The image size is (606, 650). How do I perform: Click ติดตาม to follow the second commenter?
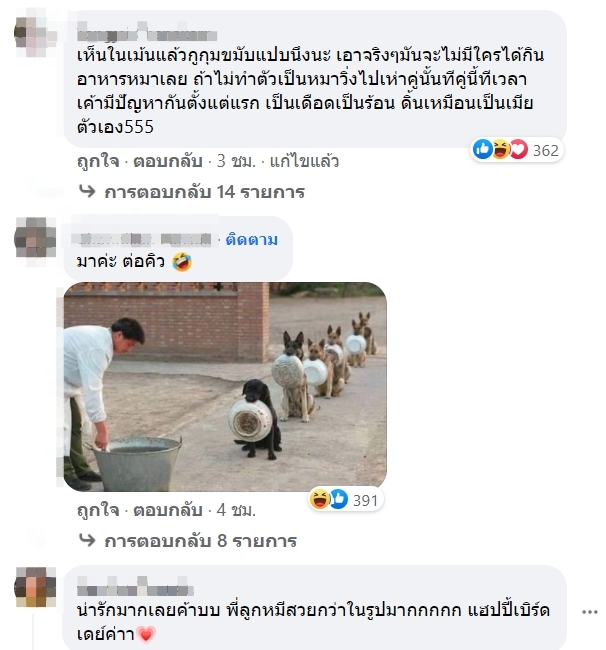coord(252,240)
